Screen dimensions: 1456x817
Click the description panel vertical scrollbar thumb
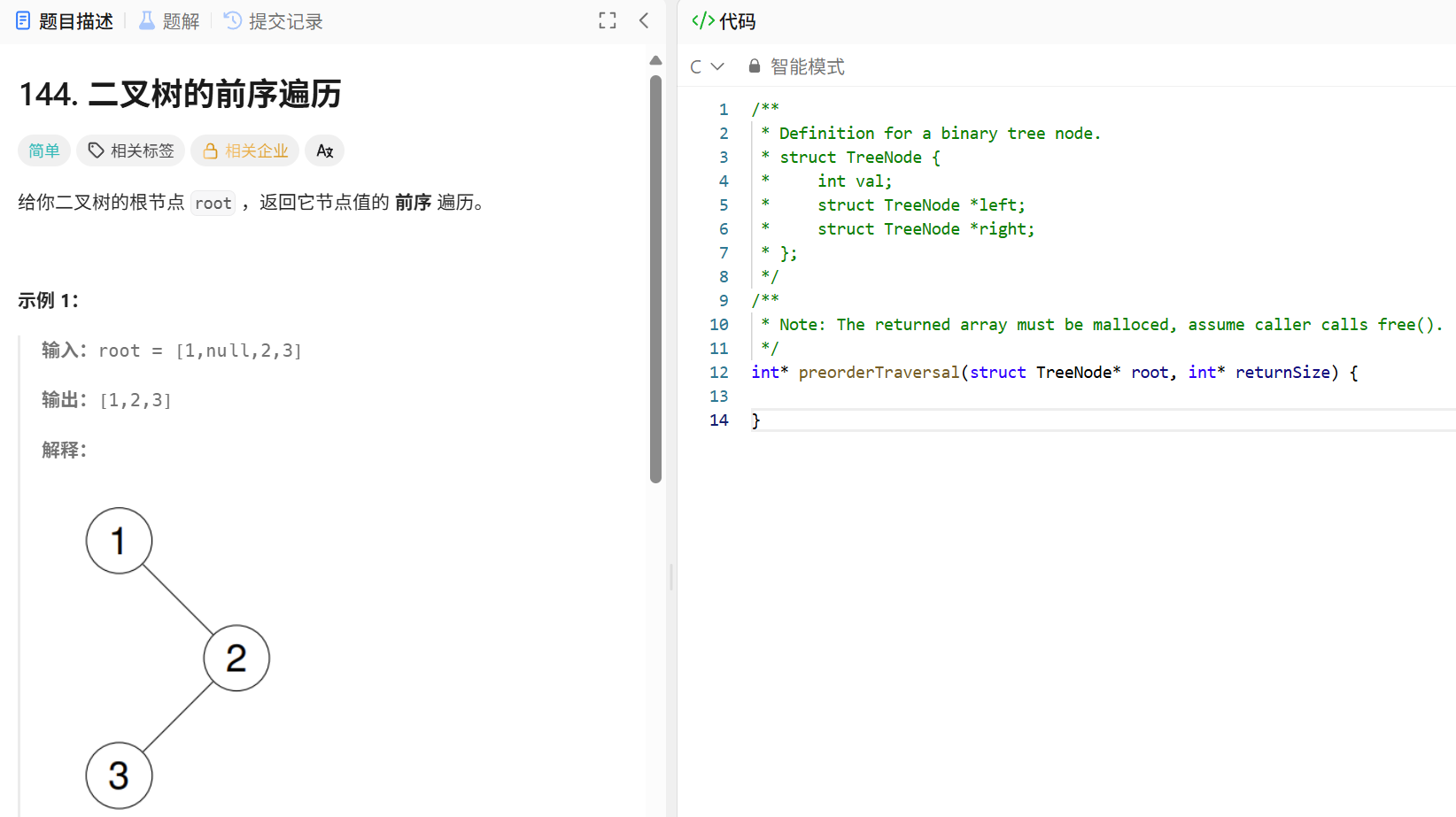click(x=655, y=279)
